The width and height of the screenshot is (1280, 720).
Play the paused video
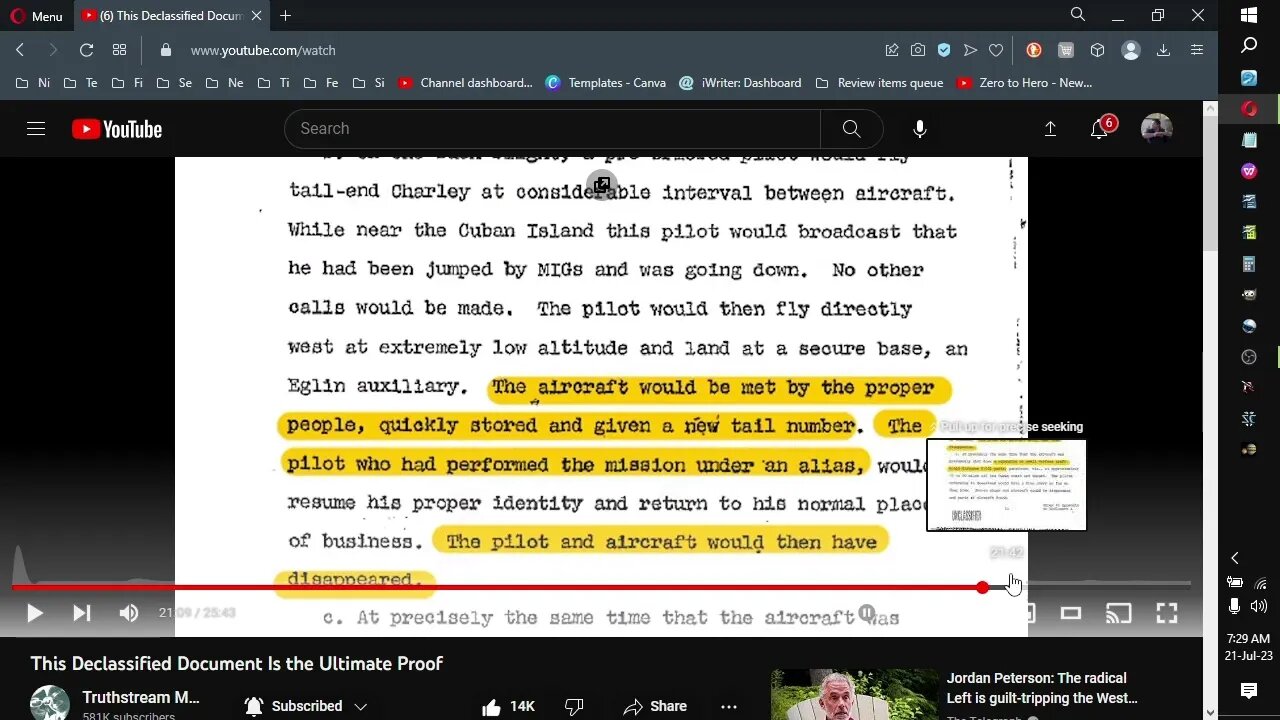click(34, 613)
